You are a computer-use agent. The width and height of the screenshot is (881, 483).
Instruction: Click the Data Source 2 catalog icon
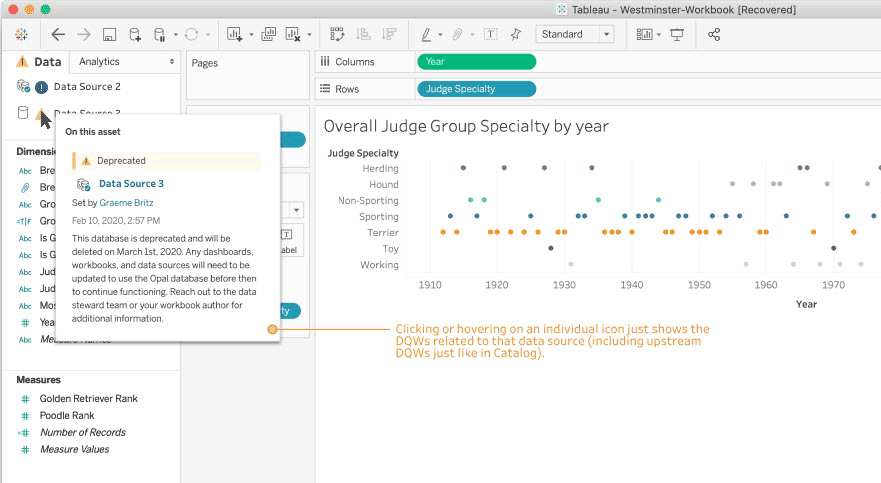coord(23,86)
